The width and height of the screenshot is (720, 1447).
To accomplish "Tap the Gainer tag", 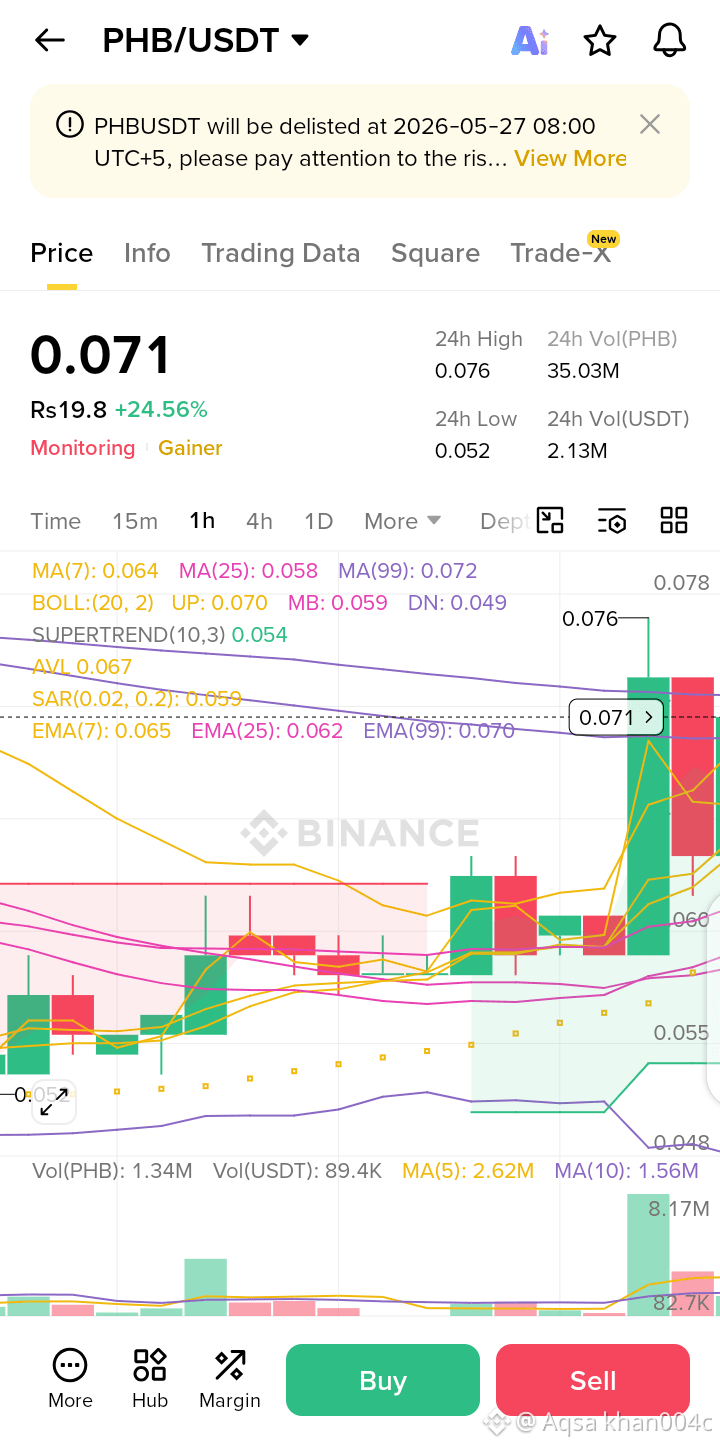I will point(190,448).
